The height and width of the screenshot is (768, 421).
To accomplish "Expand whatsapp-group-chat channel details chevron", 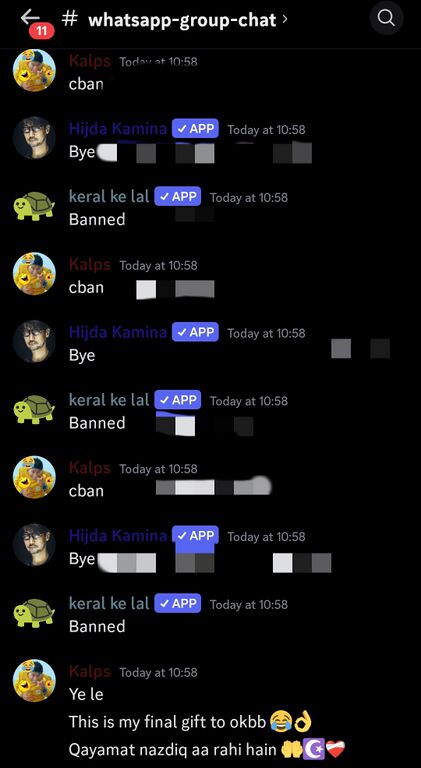I will (x=285, y=20).
